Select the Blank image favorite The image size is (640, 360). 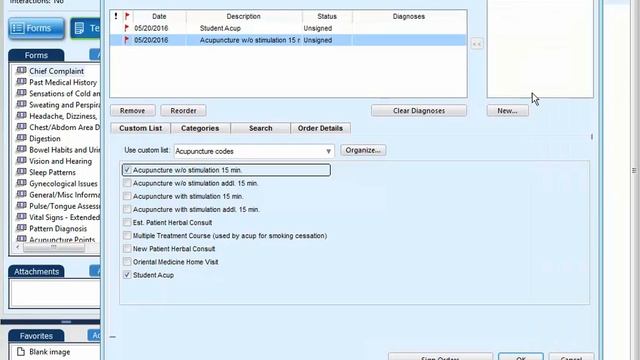coord(49,351)
